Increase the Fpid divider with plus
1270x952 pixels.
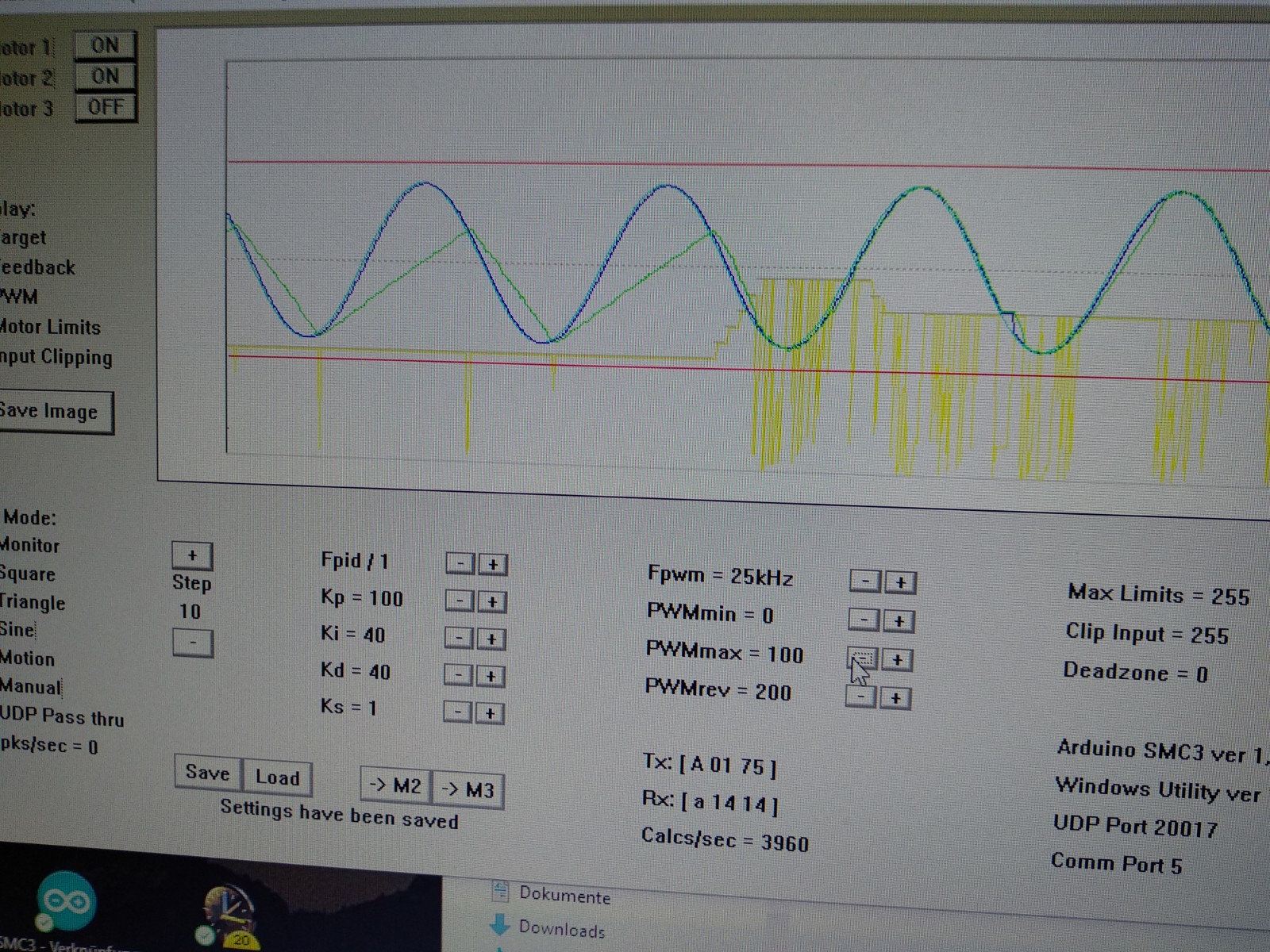(x=492, y=564)
